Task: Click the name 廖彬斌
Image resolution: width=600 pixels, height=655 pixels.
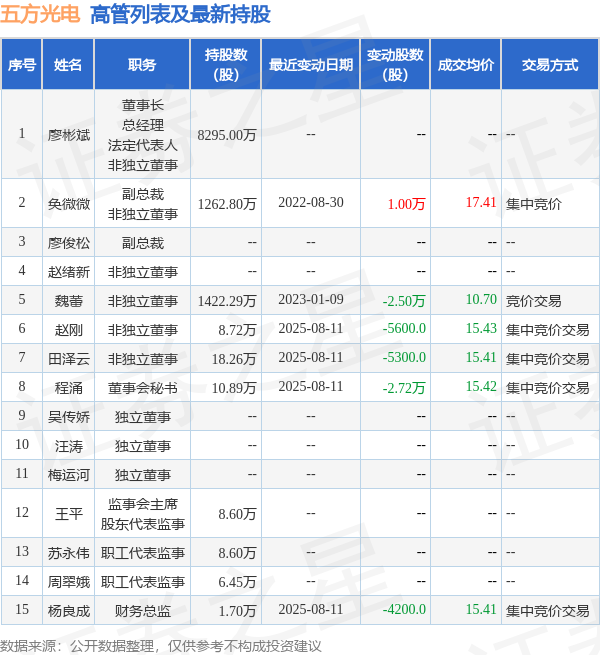Action: pos(69,135)
